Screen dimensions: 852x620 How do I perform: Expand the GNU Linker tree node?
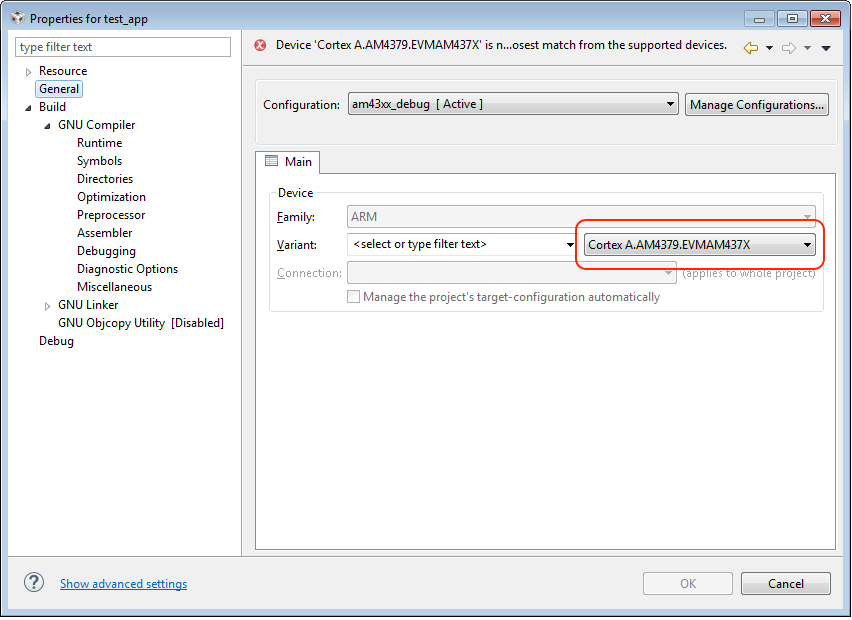pos(48,306)
